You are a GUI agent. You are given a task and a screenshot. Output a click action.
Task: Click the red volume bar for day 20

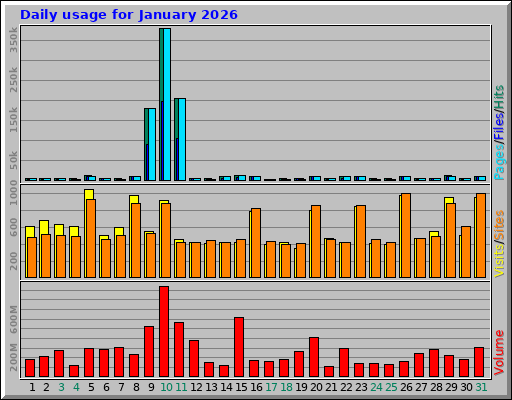click(314, 357)
